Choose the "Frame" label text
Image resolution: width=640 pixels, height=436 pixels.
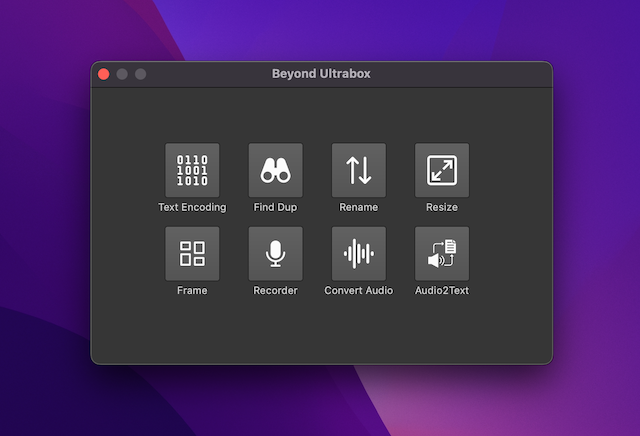[x=192, y=290]
